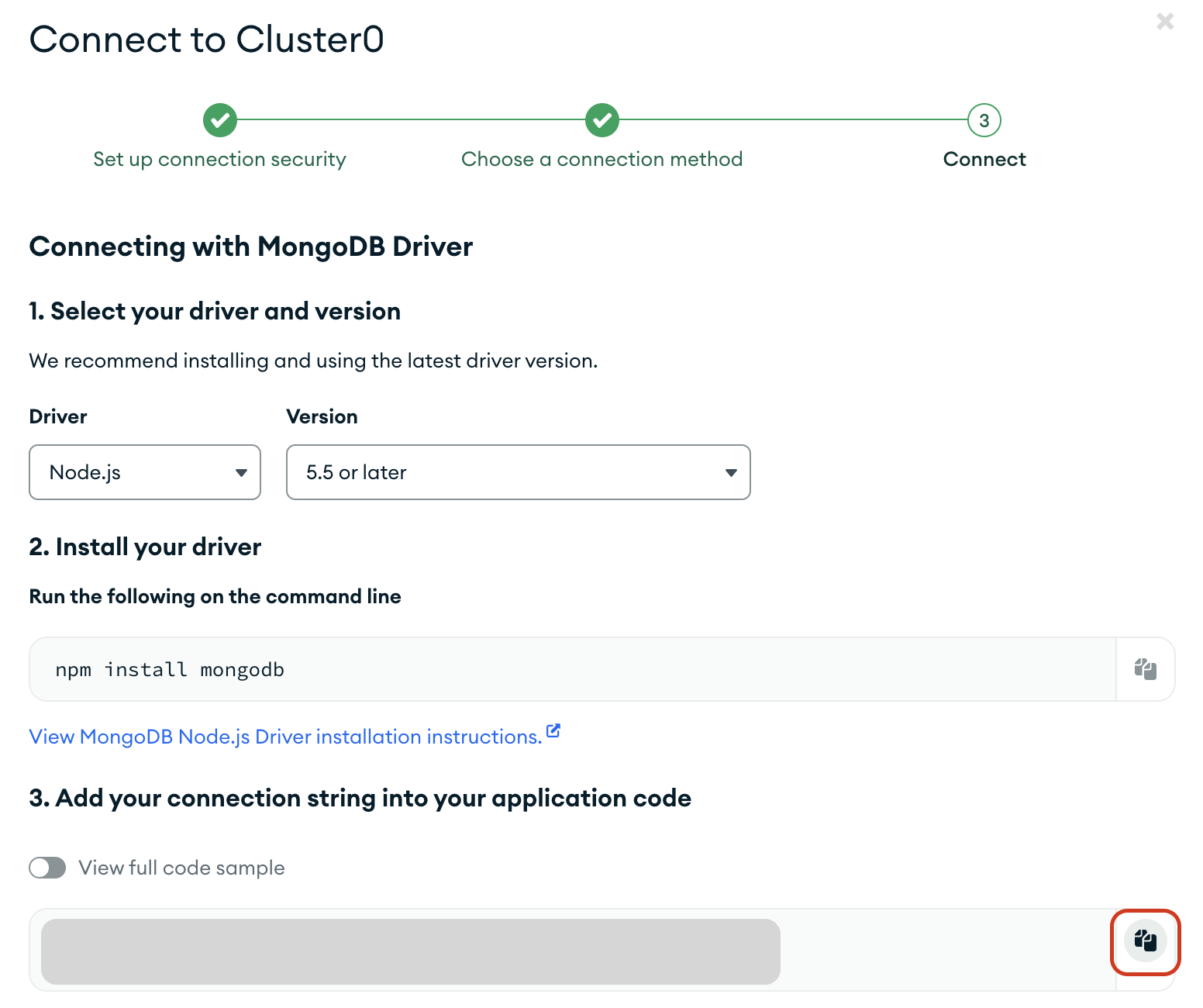Click the 'Run the following on the command line' text

(x=215, y=596)
